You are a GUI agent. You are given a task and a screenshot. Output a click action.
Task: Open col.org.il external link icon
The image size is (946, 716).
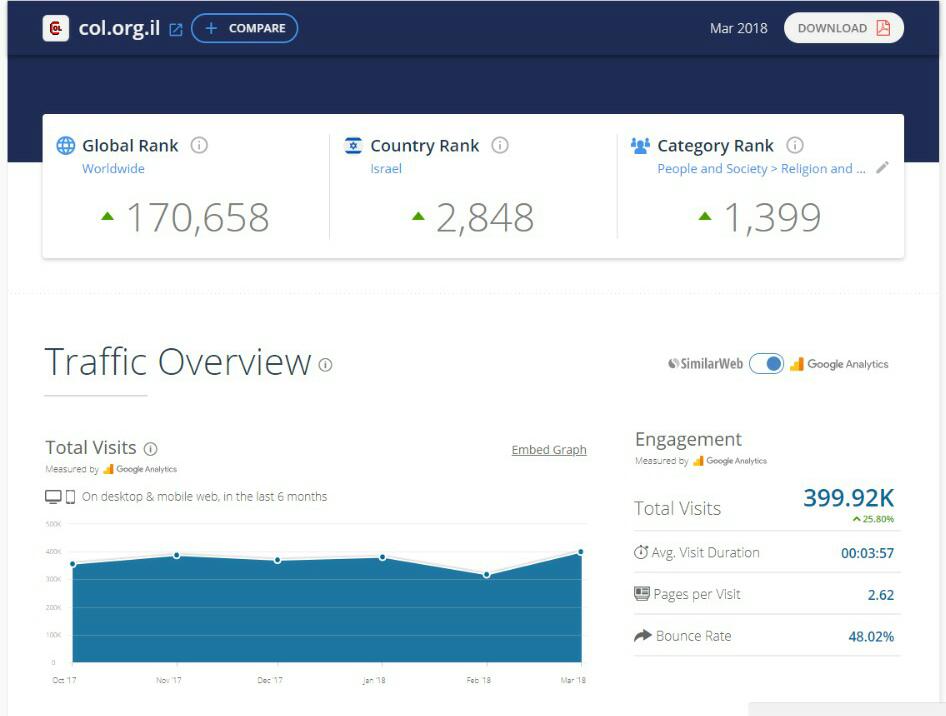pyautogui.click(x=176, y=29)
